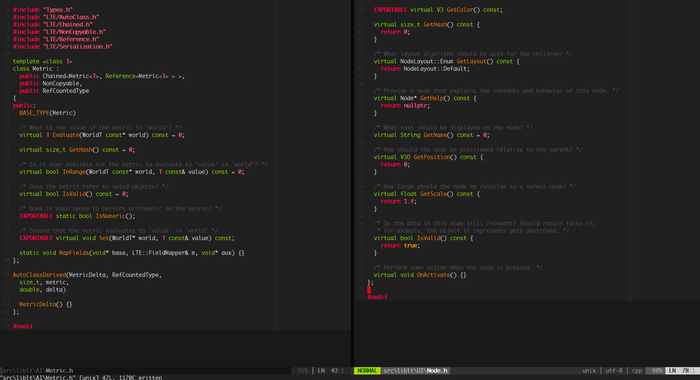Click the unix file format indicator
Screen dimensions: 700x380
pyautogui.click(x=589, y=371)
